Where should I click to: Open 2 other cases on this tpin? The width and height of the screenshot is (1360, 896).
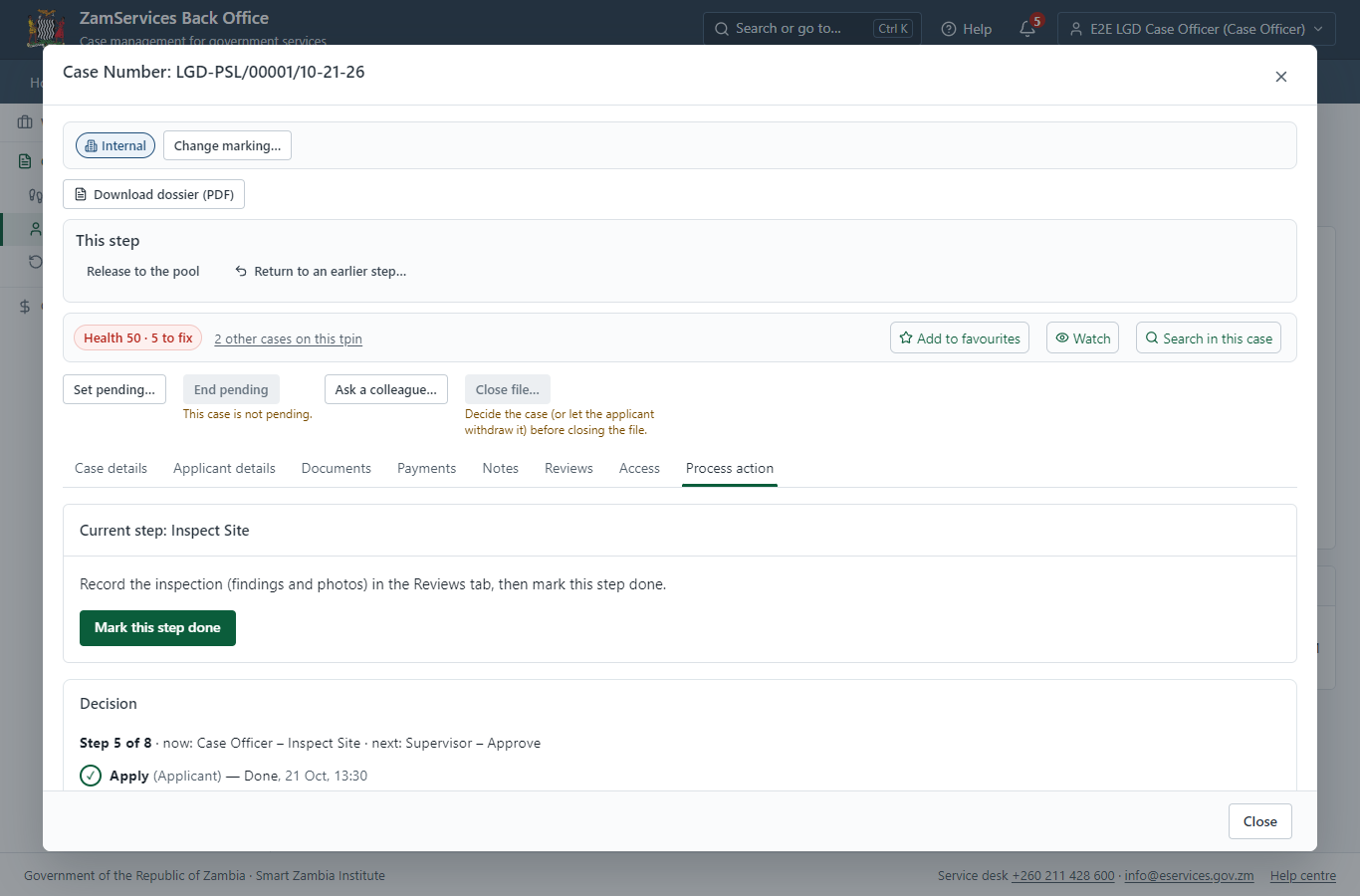[288, 338]
